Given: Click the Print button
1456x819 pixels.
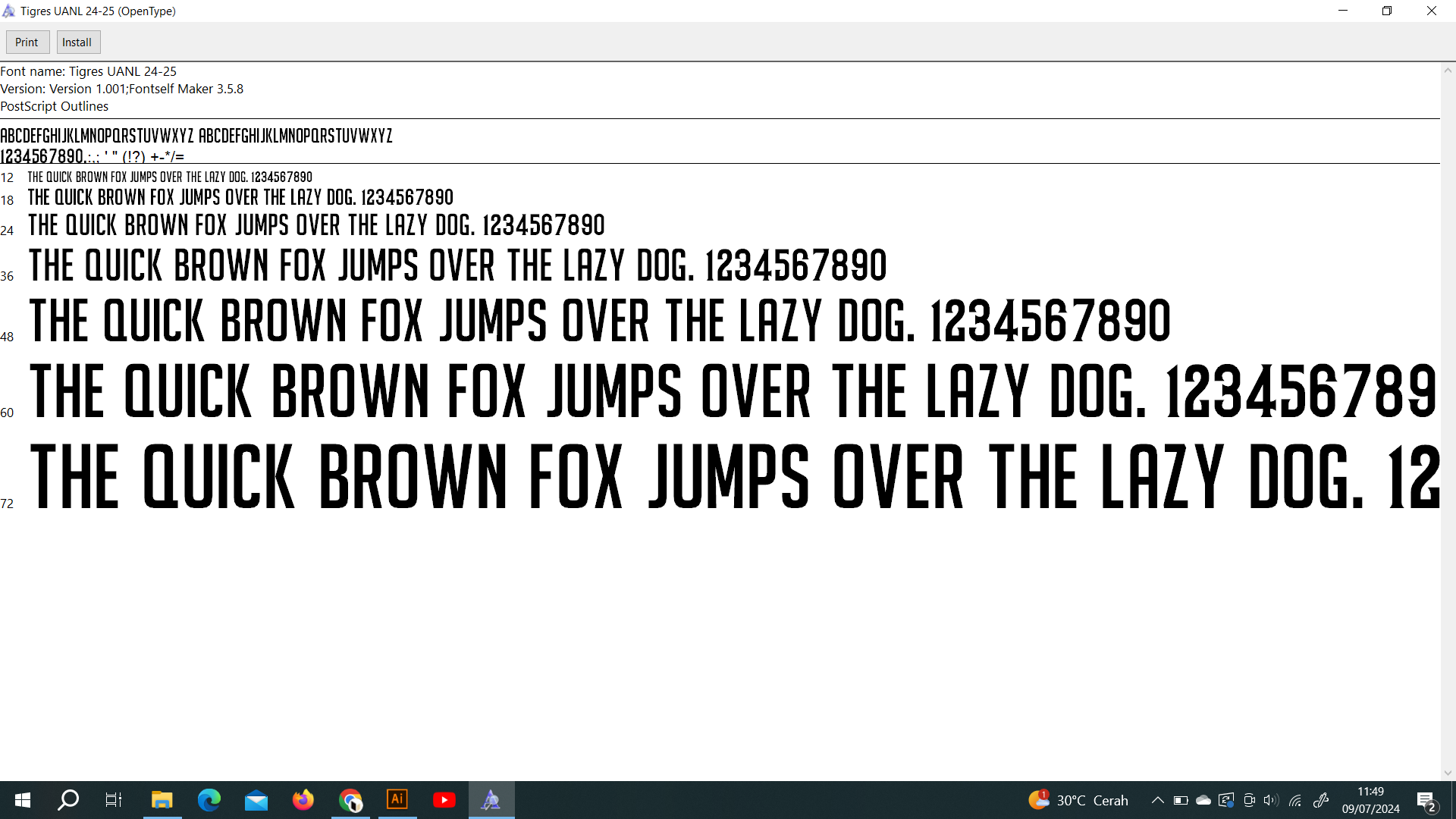Looking at the screenshot, I should pyautogui.click(x=27, y=42).
